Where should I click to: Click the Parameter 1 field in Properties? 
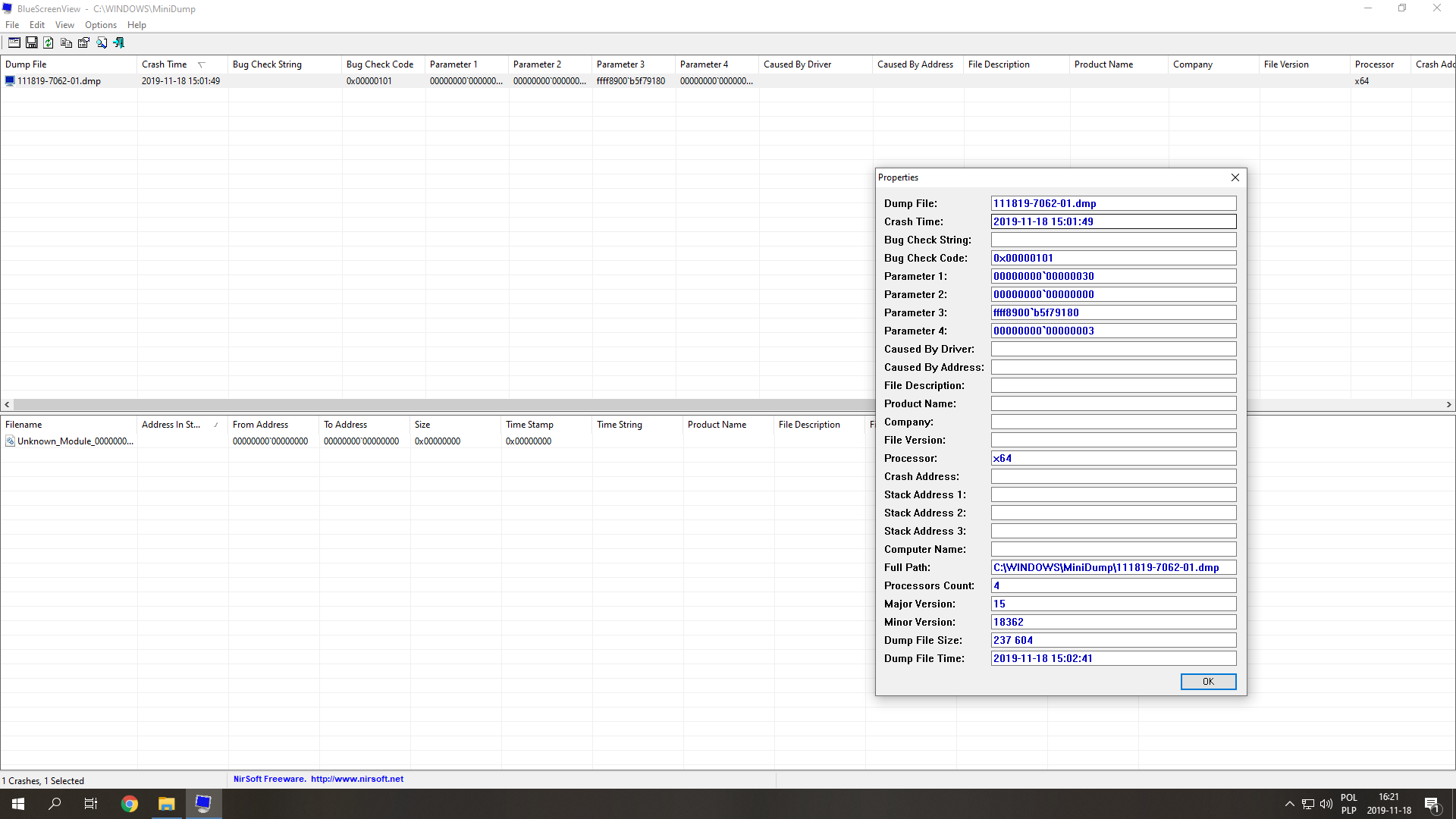1113,276
